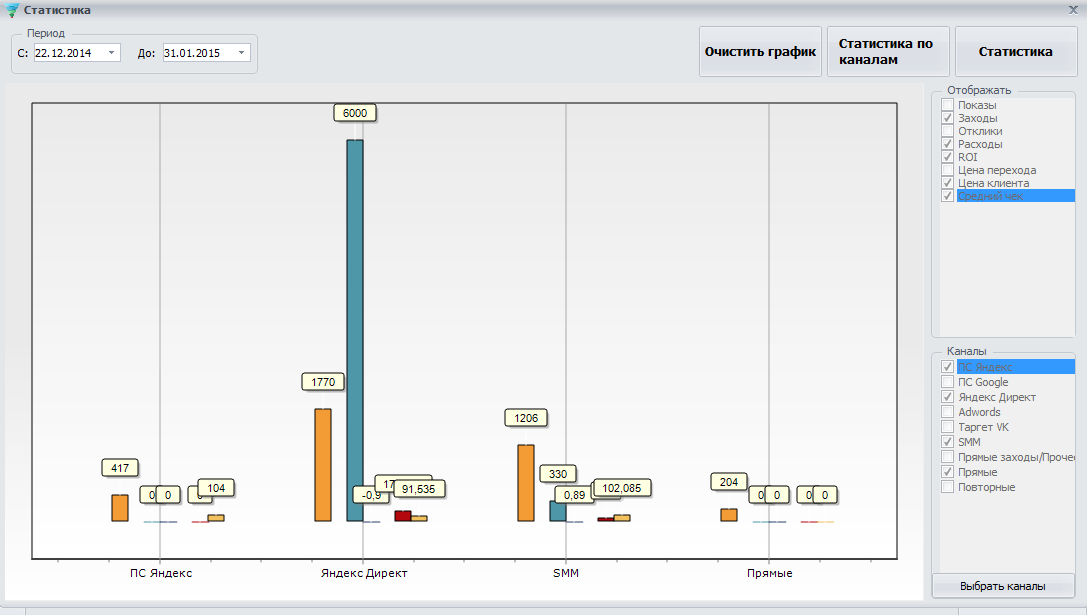Uncheck the Заходы checkbox
1087x615 pixels.
pyautogui.click(x=948, y=118)
